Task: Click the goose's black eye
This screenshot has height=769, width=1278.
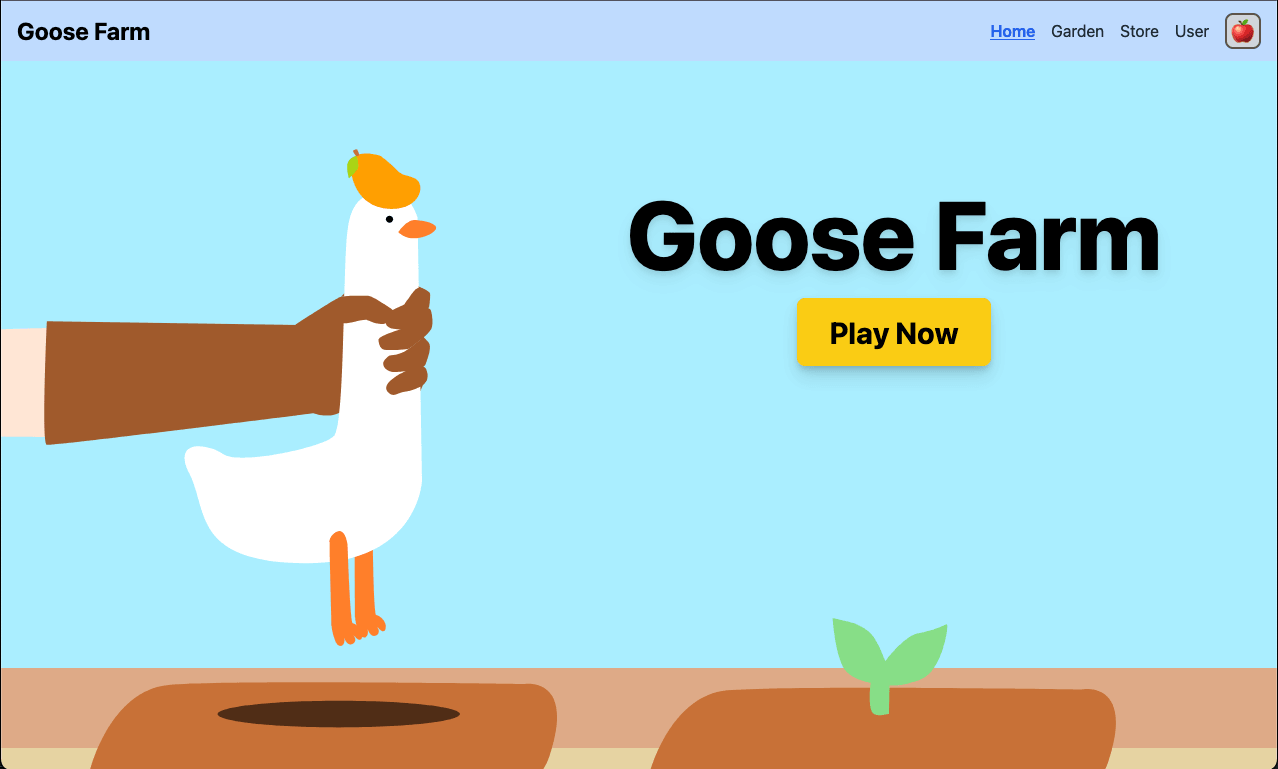Action: 389,219
